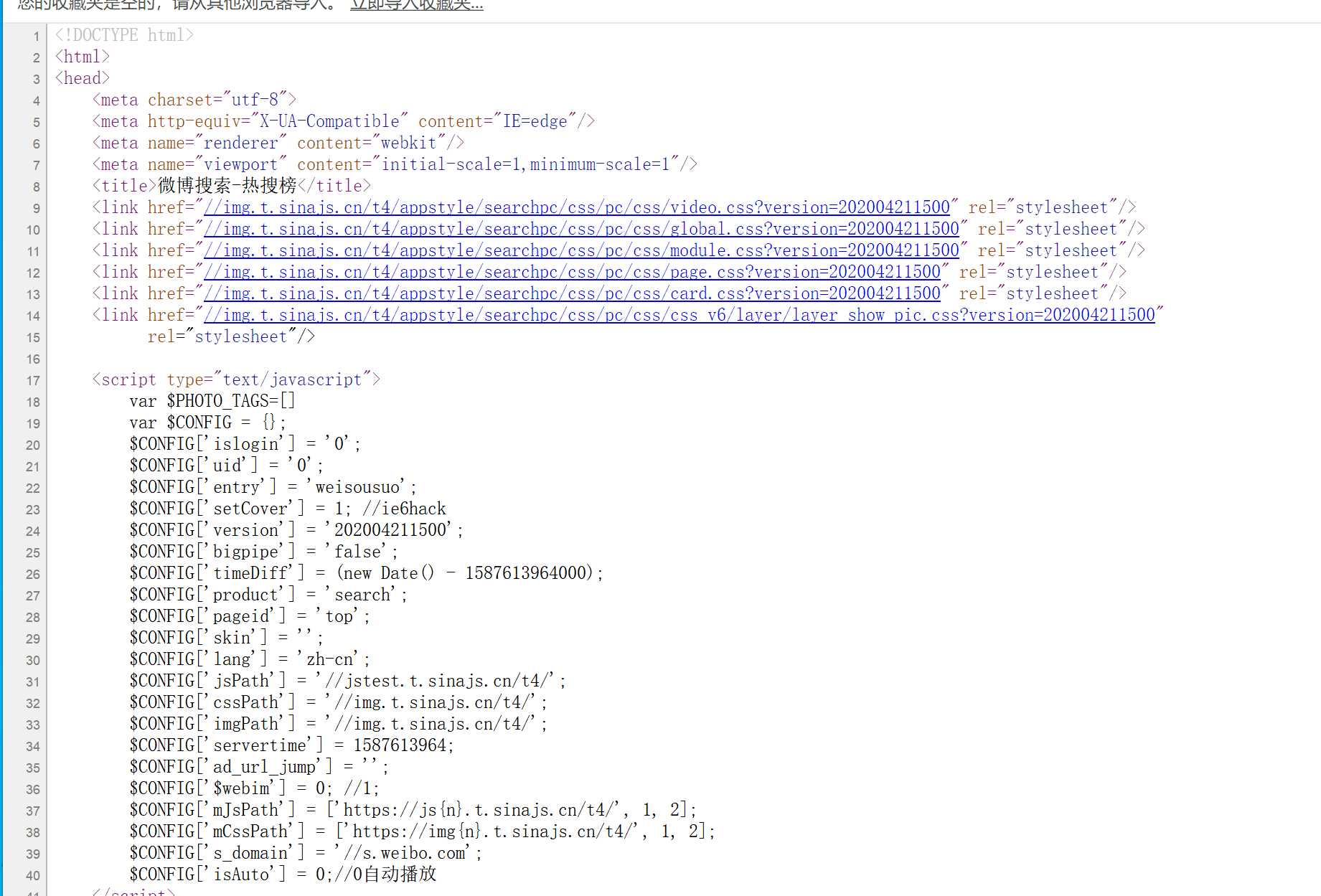Click the $CONFIG['imgPath'] line
The image size is (1321, 896).
[x=339, y=724]
